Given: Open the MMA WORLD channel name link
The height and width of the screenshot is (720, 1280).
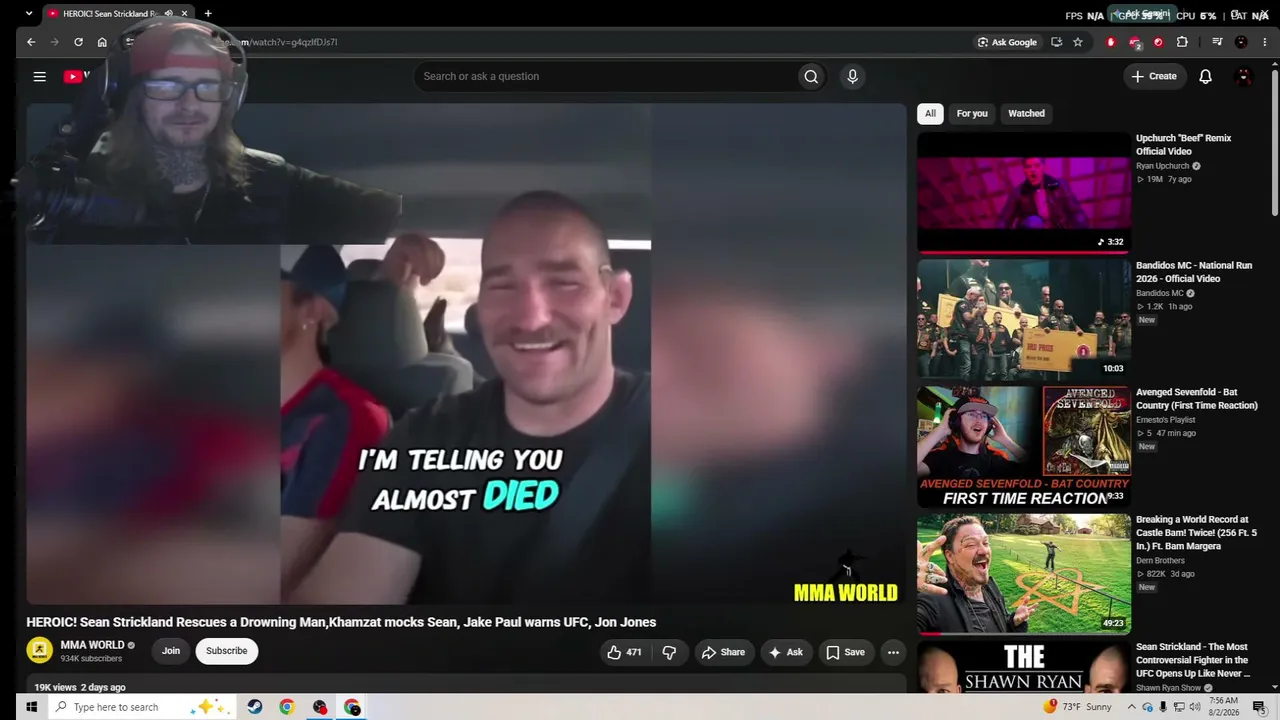Looking at the screenshot, I should click(x=92, y=645).
